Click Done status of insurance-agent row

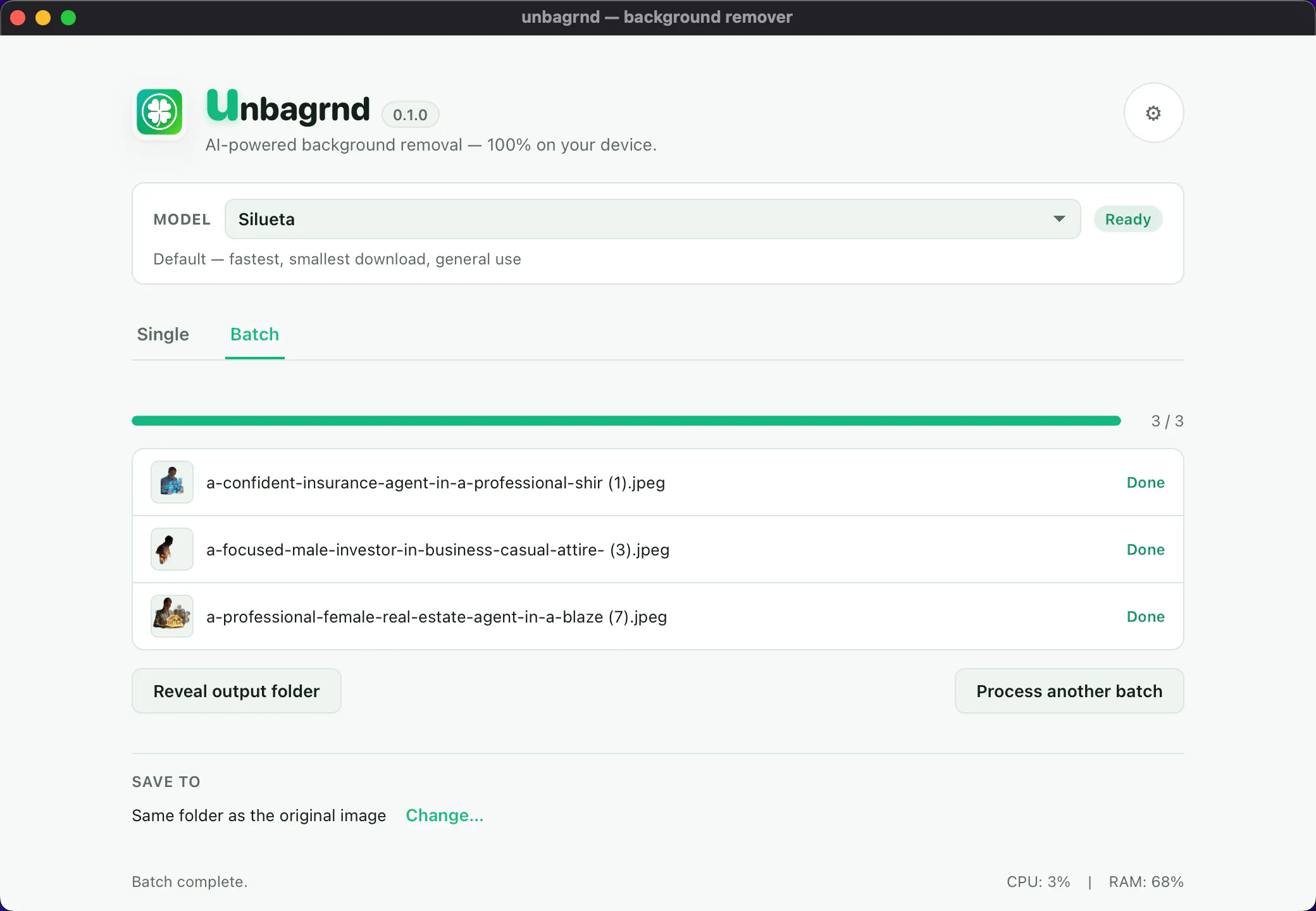pos(1146,483)
